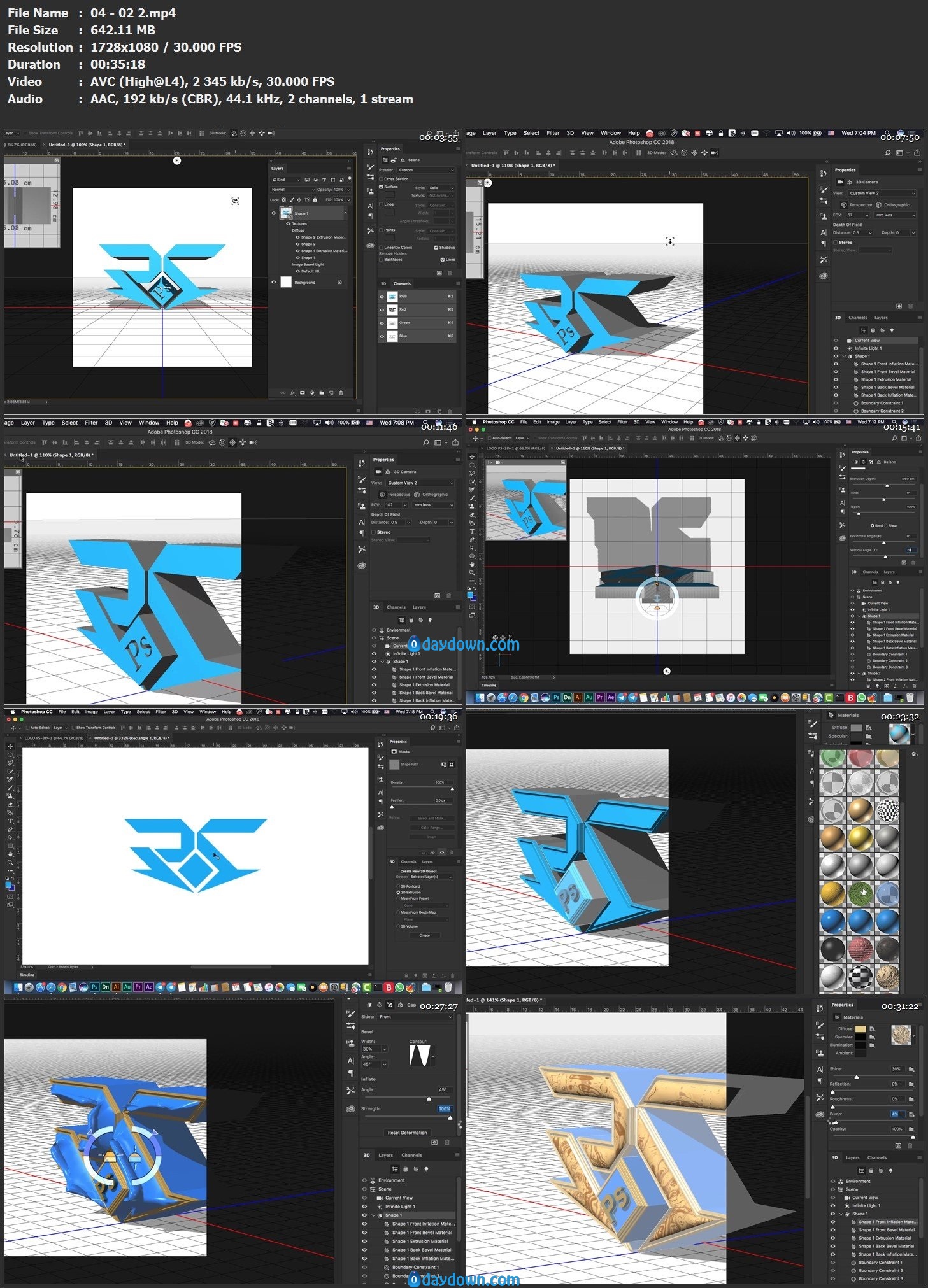Select the Type tool in the 00:15:41 frame
The width and height of the screenshot is (928, 1288).
pos(472,531)
